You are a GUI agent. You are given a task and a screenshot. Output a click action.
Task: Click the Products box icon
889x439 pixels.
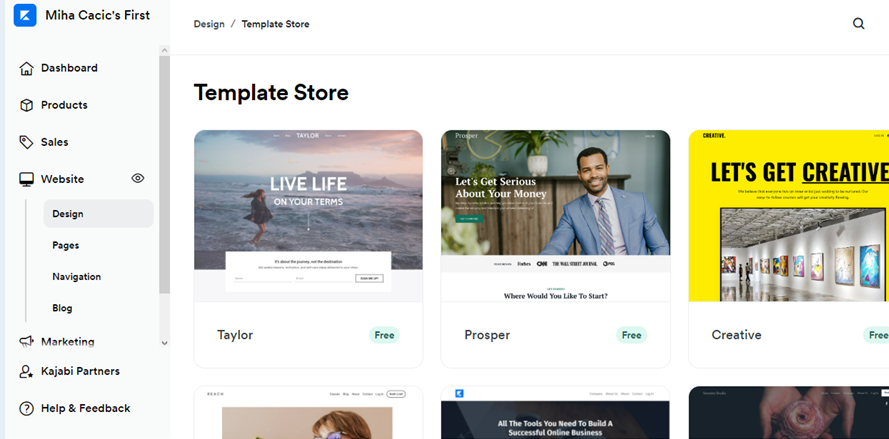(x=26, y=105)
